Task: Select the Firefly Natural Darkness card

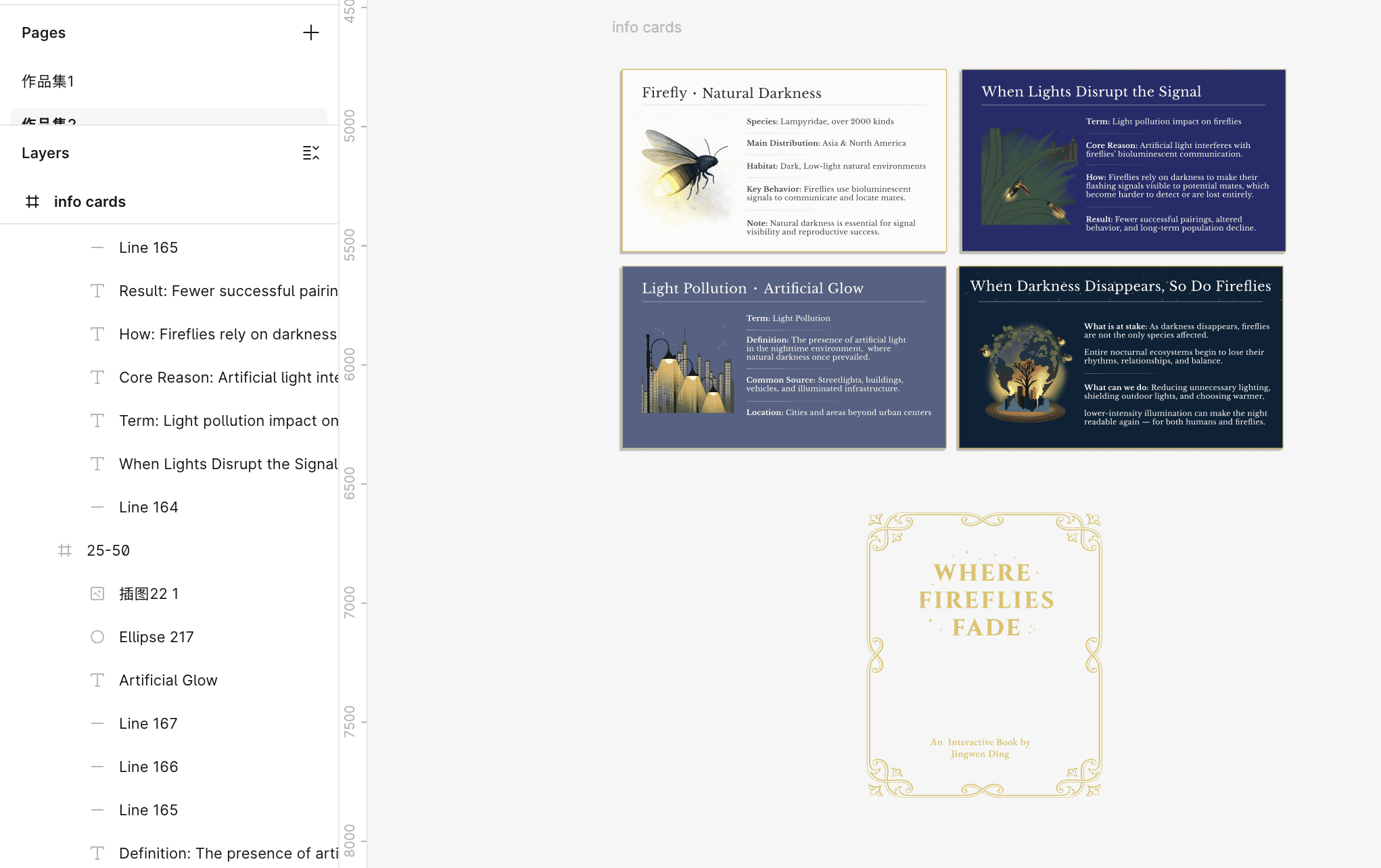Action: (784, 161)
